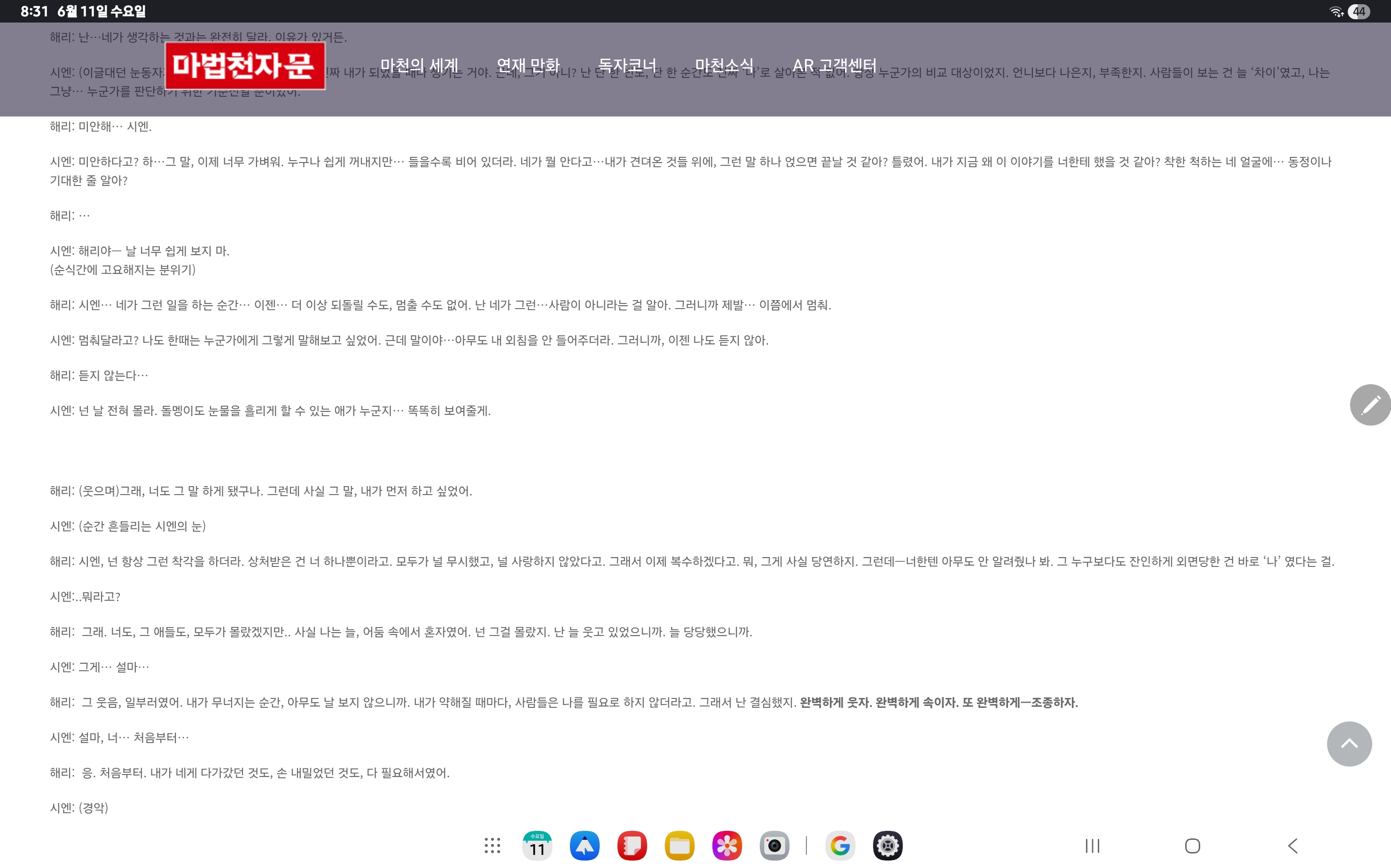Tap the pencil edit floating button
The height and width of the screenshot is (868, 1391).
pos(1370,405)
